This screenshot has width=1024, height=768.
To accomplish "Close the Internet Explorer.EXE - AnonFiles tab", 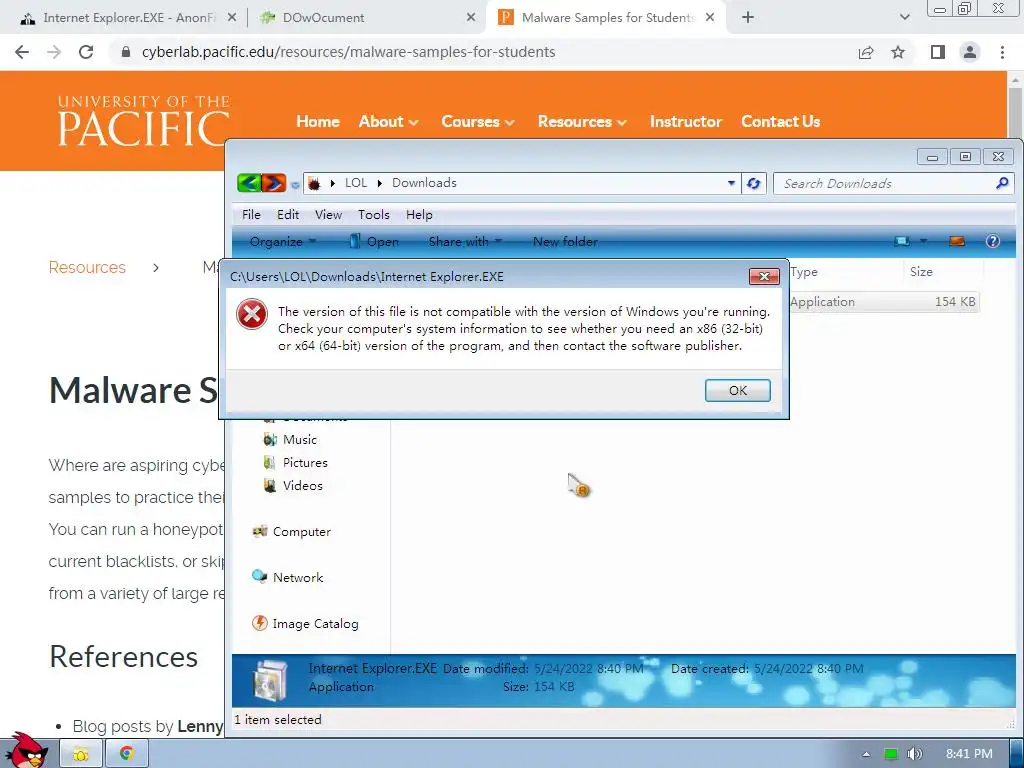I will (x=232, y=18).
